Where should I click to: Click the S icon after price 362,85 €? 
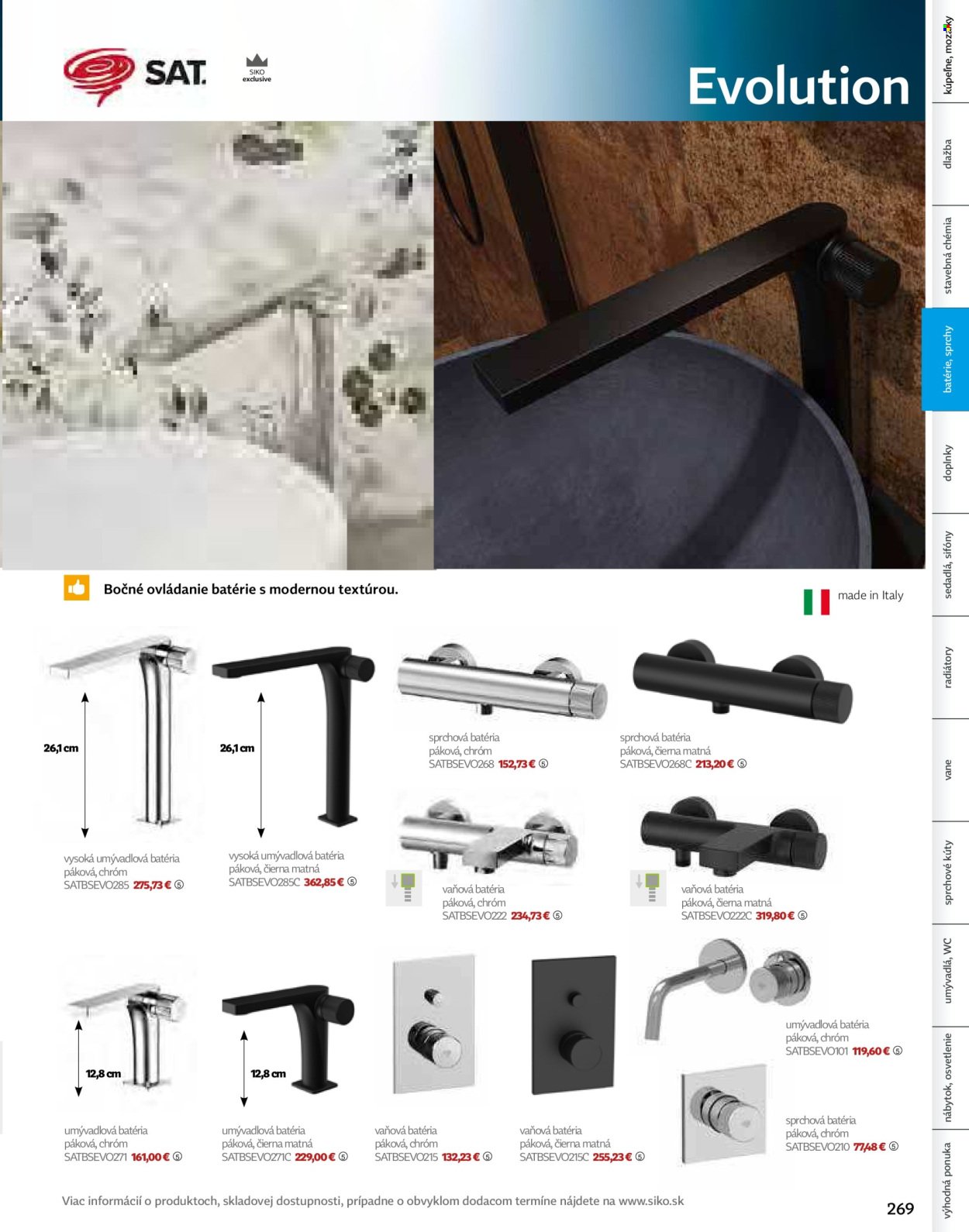(352, 882)
